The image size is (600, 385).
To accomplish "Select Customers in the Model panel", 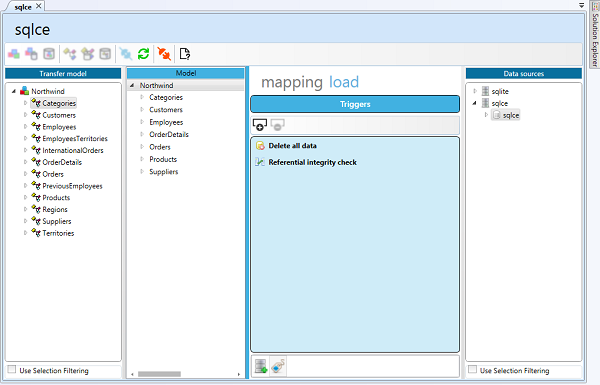I will point(166,110).
